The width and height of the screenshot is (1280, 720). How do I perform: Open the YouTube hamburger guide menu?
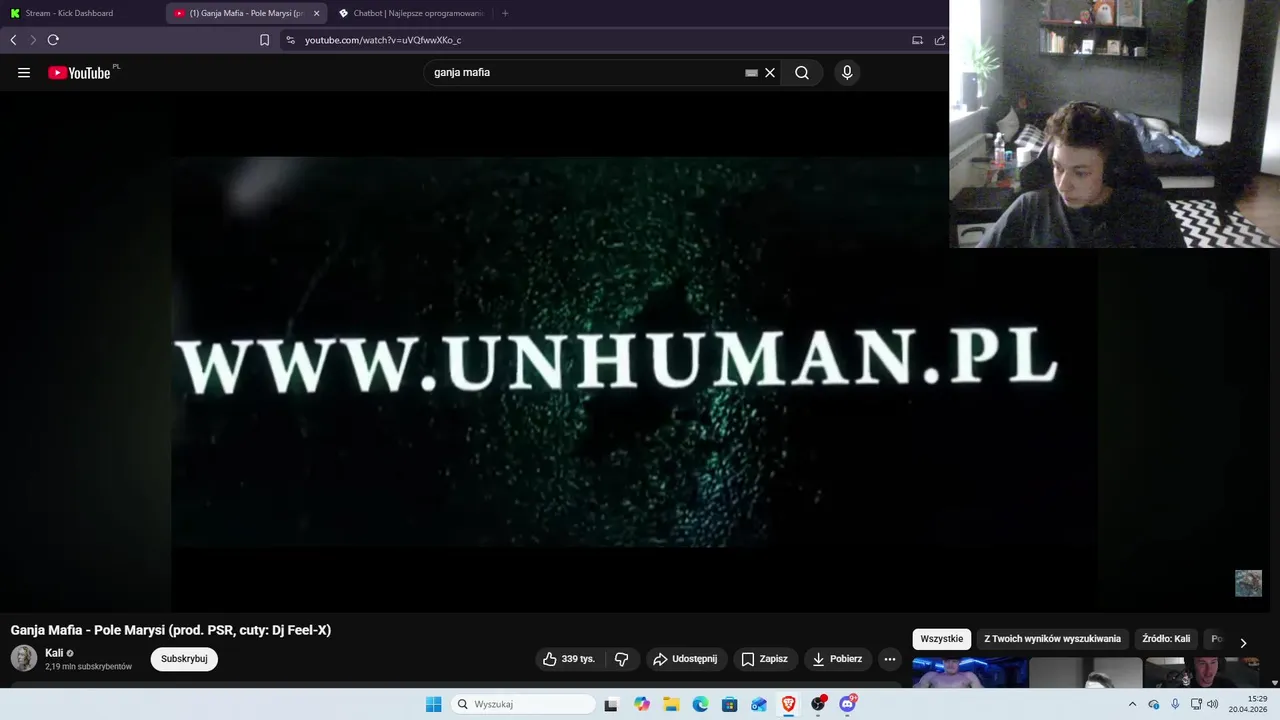point(24,72)
